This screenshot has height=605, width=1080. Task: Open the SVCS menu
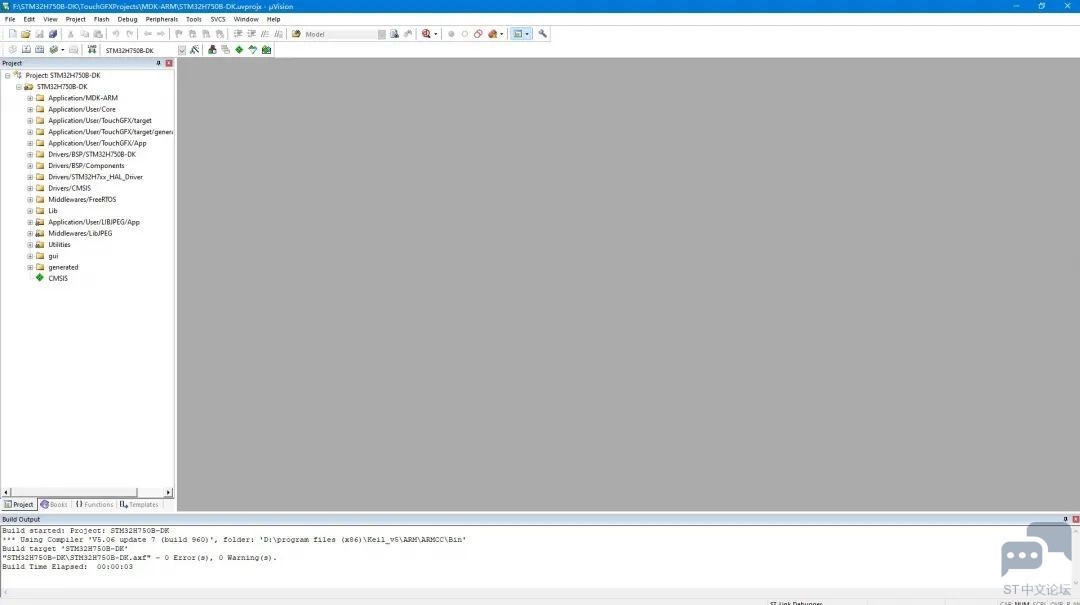[x=218, y=19]
